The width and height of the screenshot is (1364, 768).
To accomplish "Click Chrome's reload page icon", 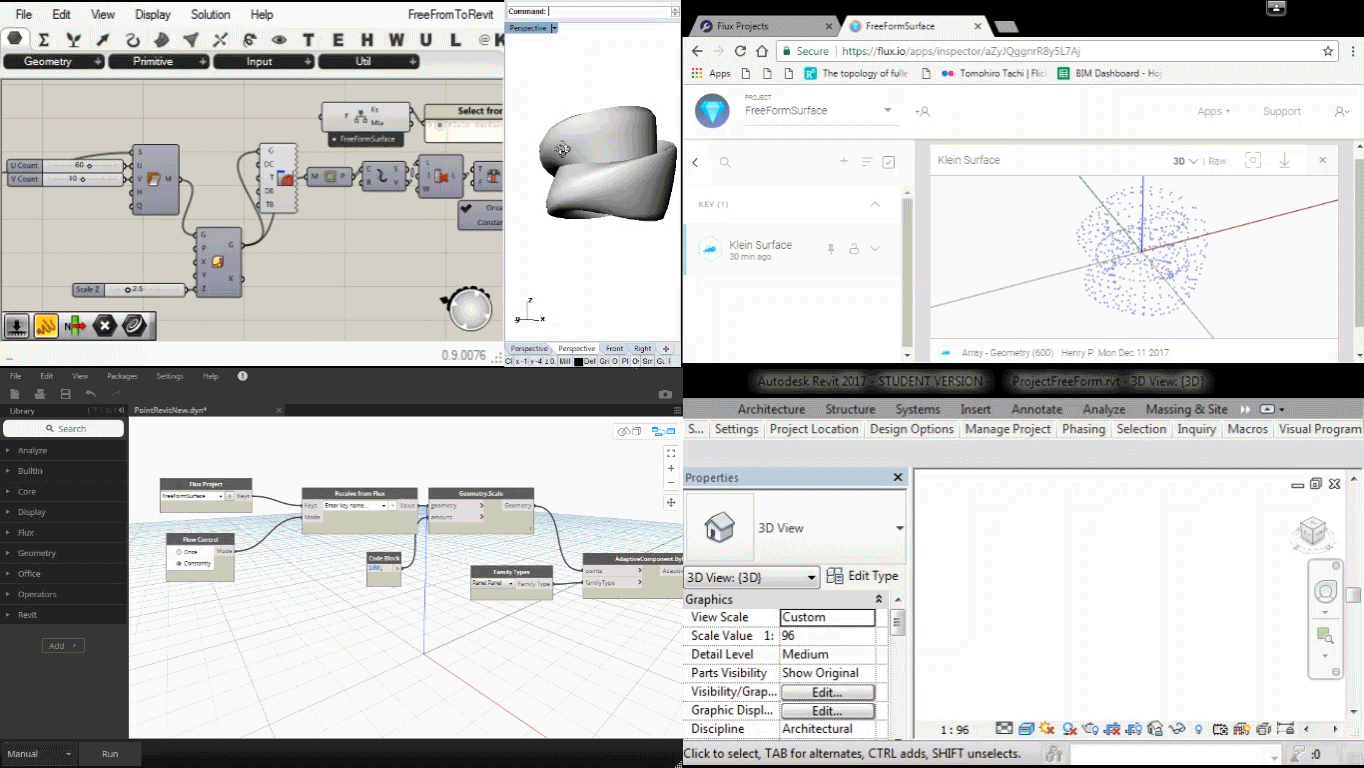I will coord(740,51).
